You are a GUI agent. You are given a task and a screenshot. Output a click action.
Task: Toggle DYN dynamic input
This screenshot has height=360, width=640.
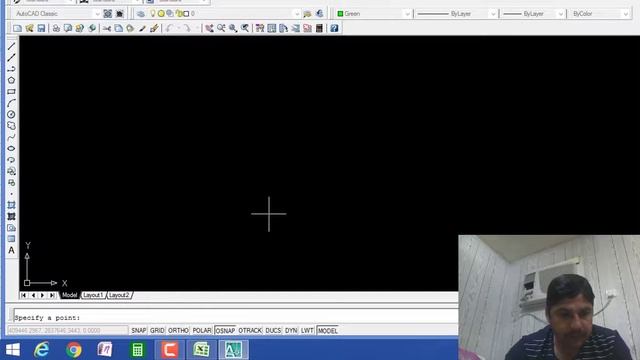291,331
